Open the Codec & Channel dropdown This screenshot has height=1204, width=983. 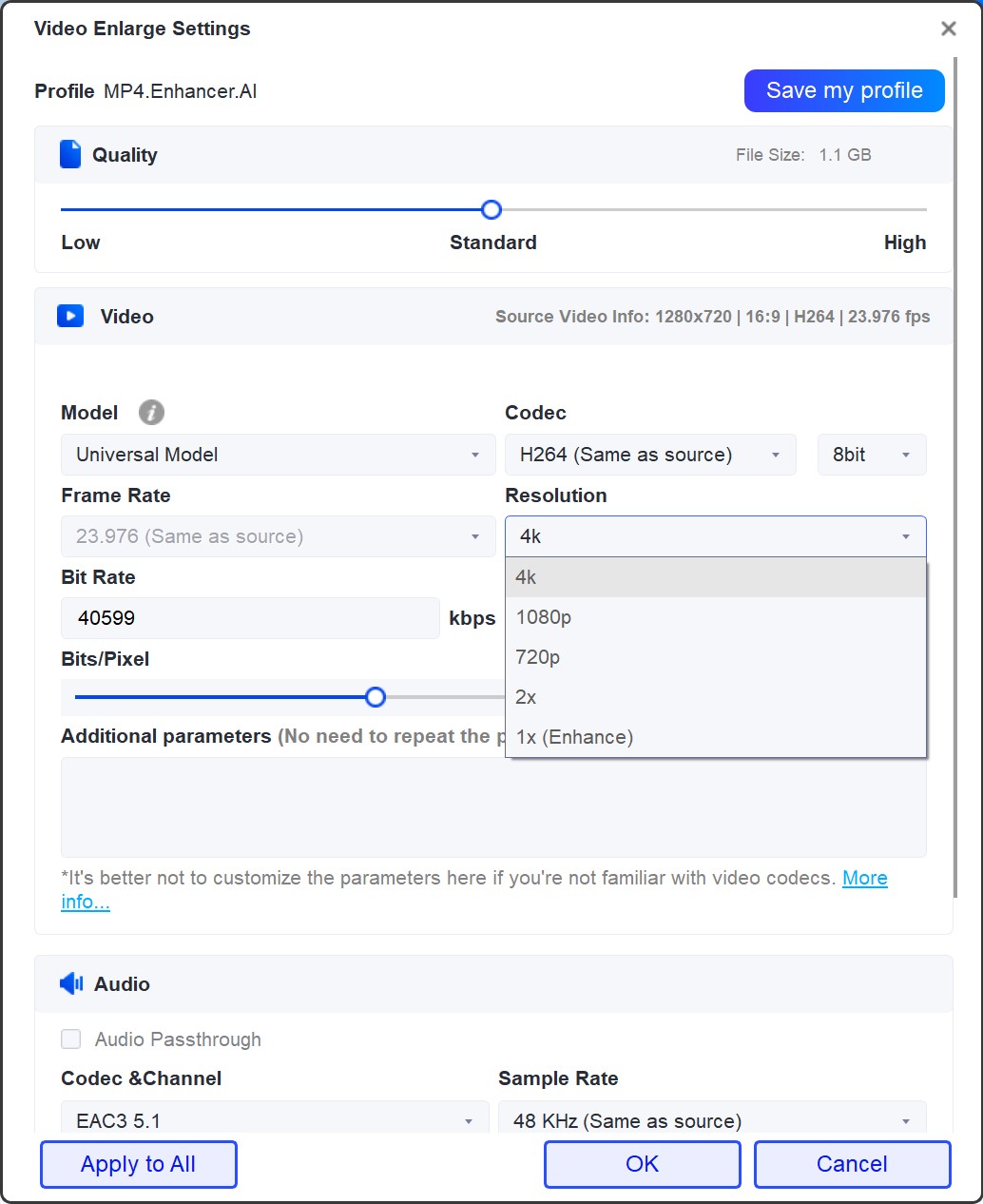(273, 1120)
